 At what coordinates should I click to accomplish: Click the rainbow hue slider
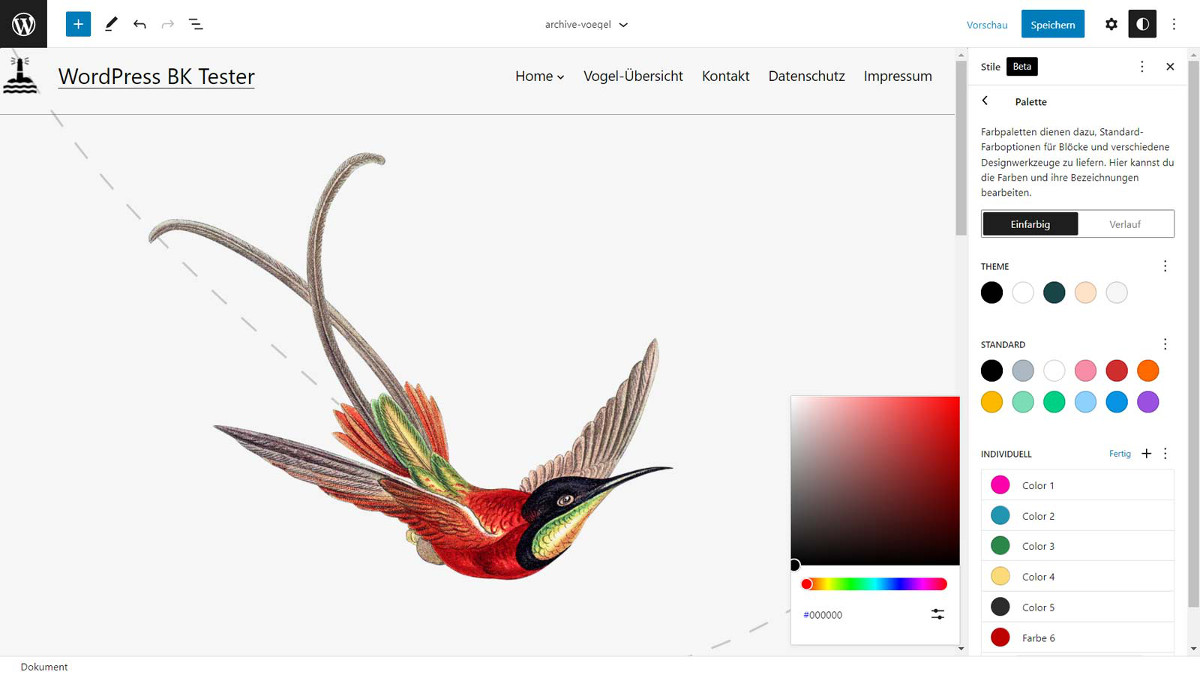(x=875, y=584)
